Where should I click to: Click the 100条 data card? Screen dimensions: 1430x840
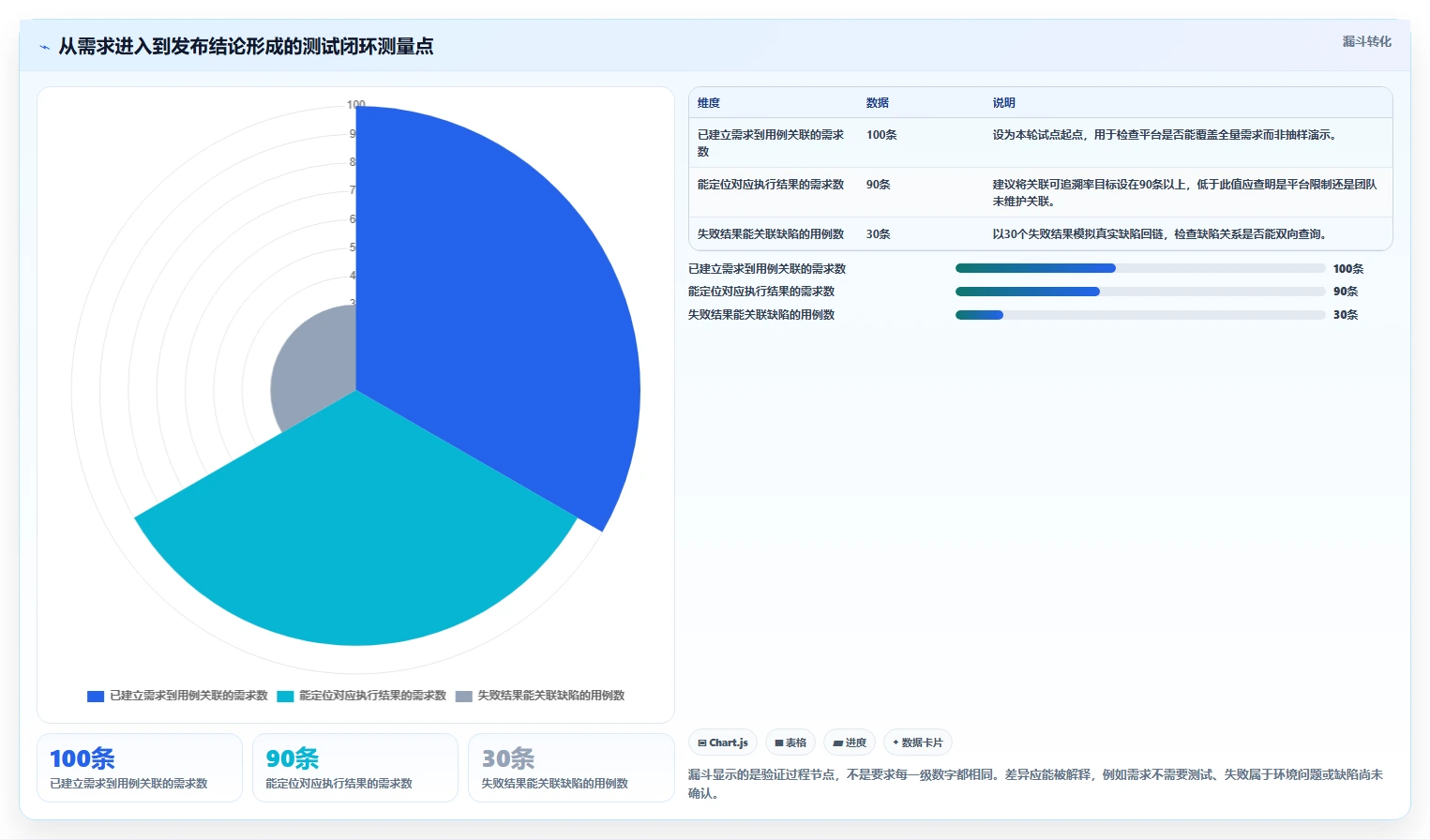(x=140, y=768)
